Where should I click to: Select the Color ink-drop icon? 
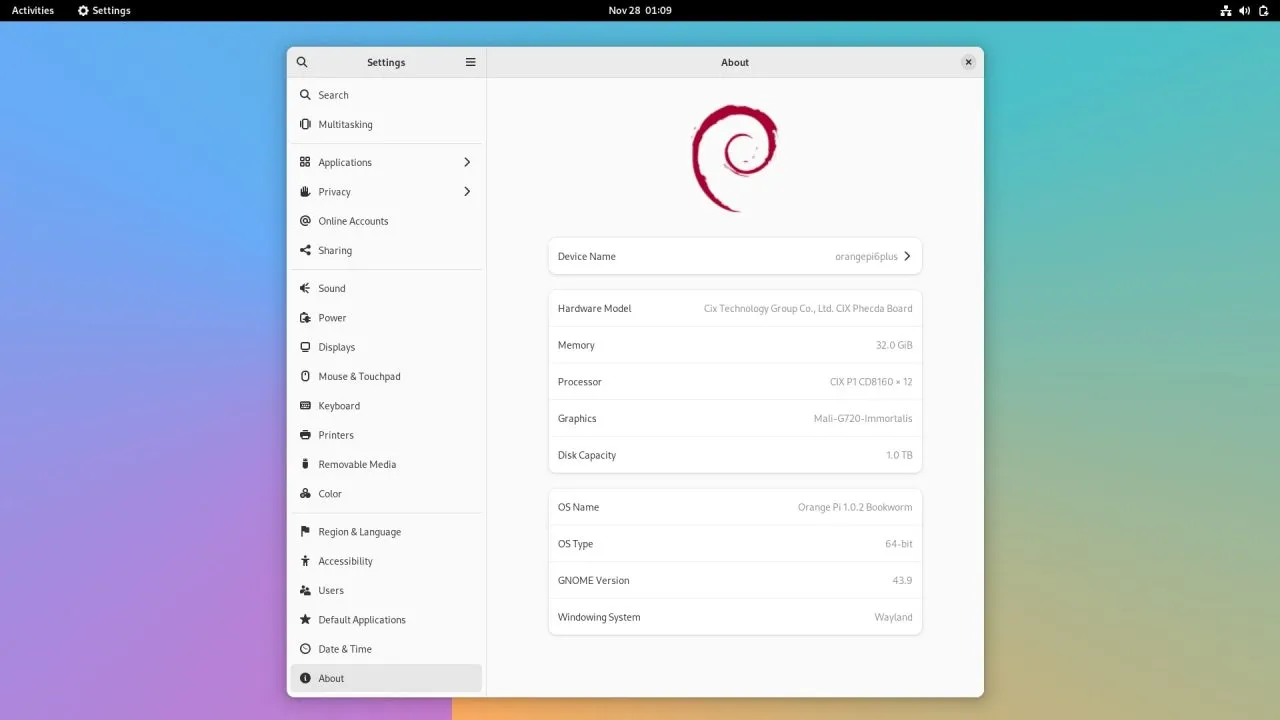305,493
